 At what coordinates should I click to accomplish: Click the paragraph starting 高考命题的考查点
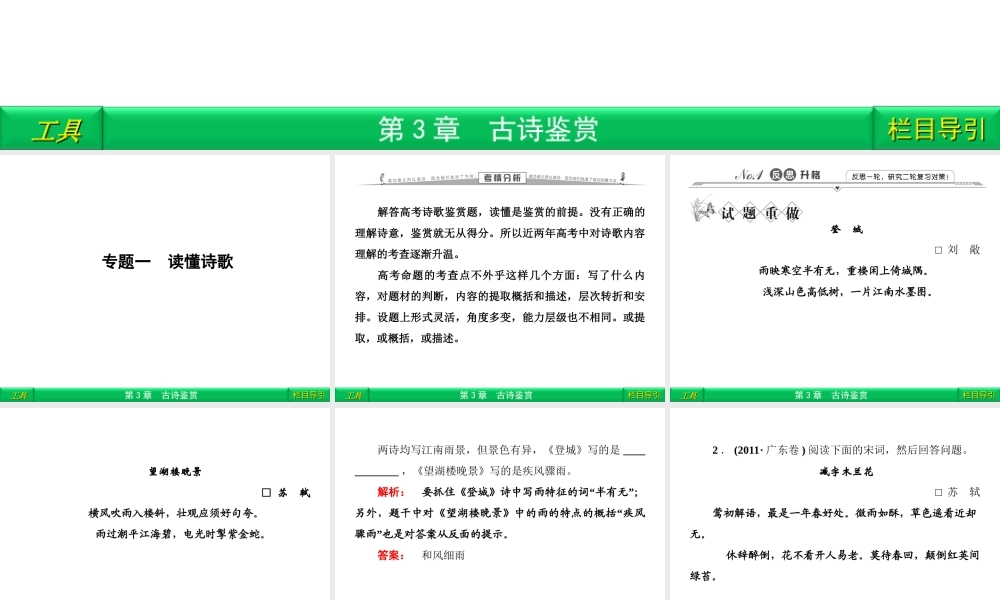[x=500, y=307]
